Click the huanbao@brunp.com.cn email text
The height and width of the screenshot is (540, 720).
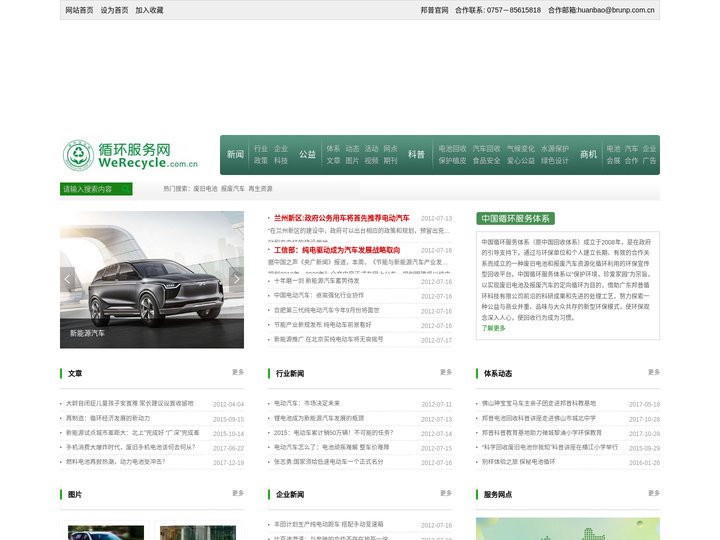616,10
